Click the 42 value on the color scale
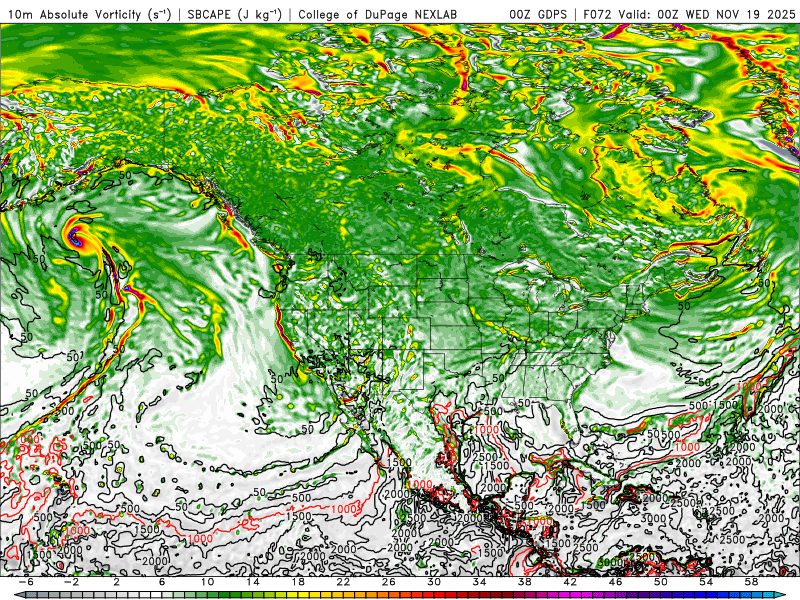 (x=570, y=582)
